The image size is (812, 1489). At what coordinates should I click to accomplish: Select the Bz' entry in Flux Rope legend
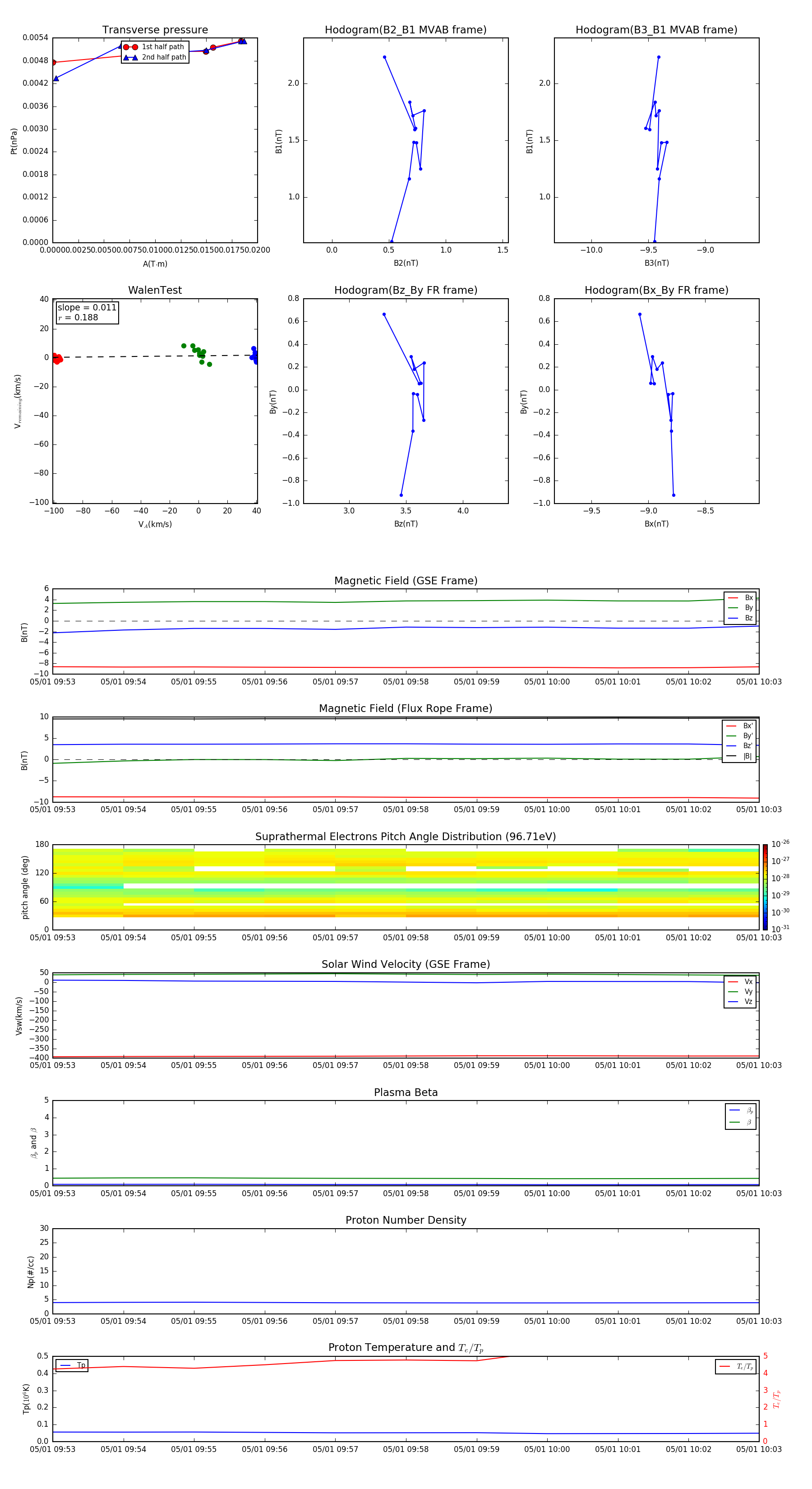click(739, 746)
